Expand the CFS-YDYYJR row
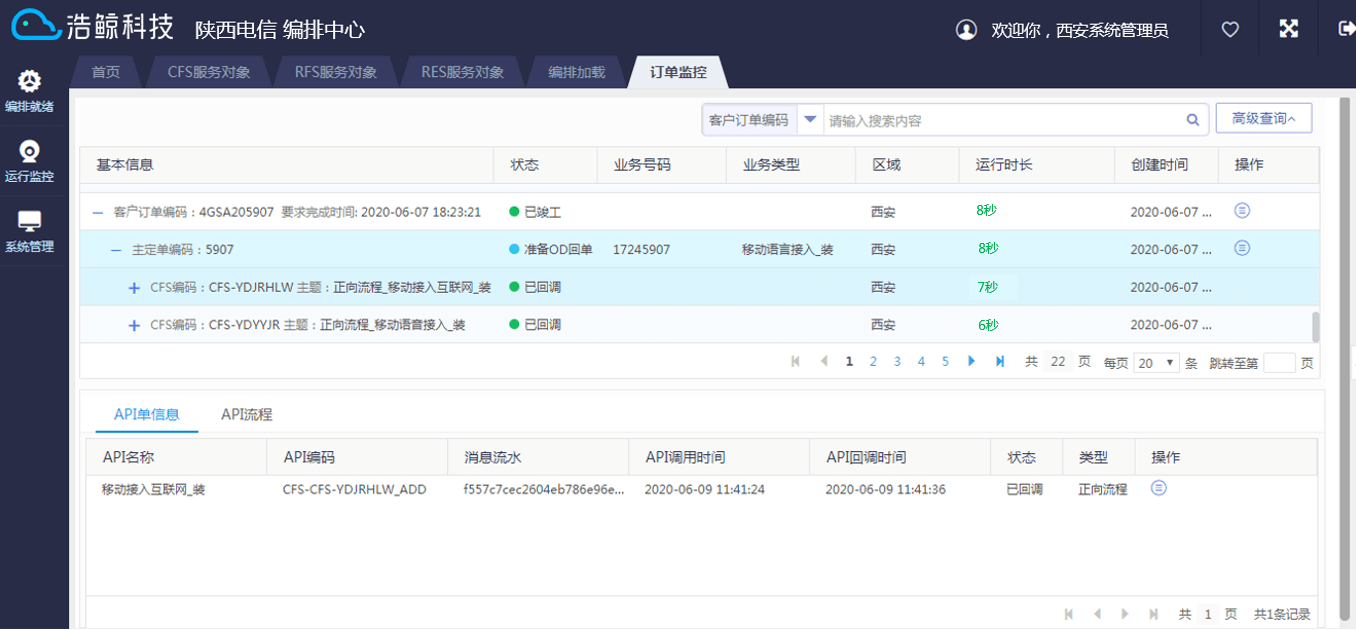Image resolution: width=1356 pixels, height=630 pixels. 134,325
